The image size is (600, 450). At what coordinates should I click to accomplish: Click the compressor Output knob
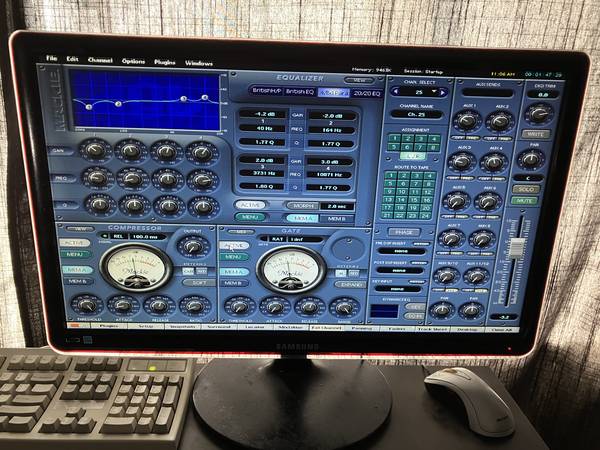pyautogui.click(x=191, y=246)
